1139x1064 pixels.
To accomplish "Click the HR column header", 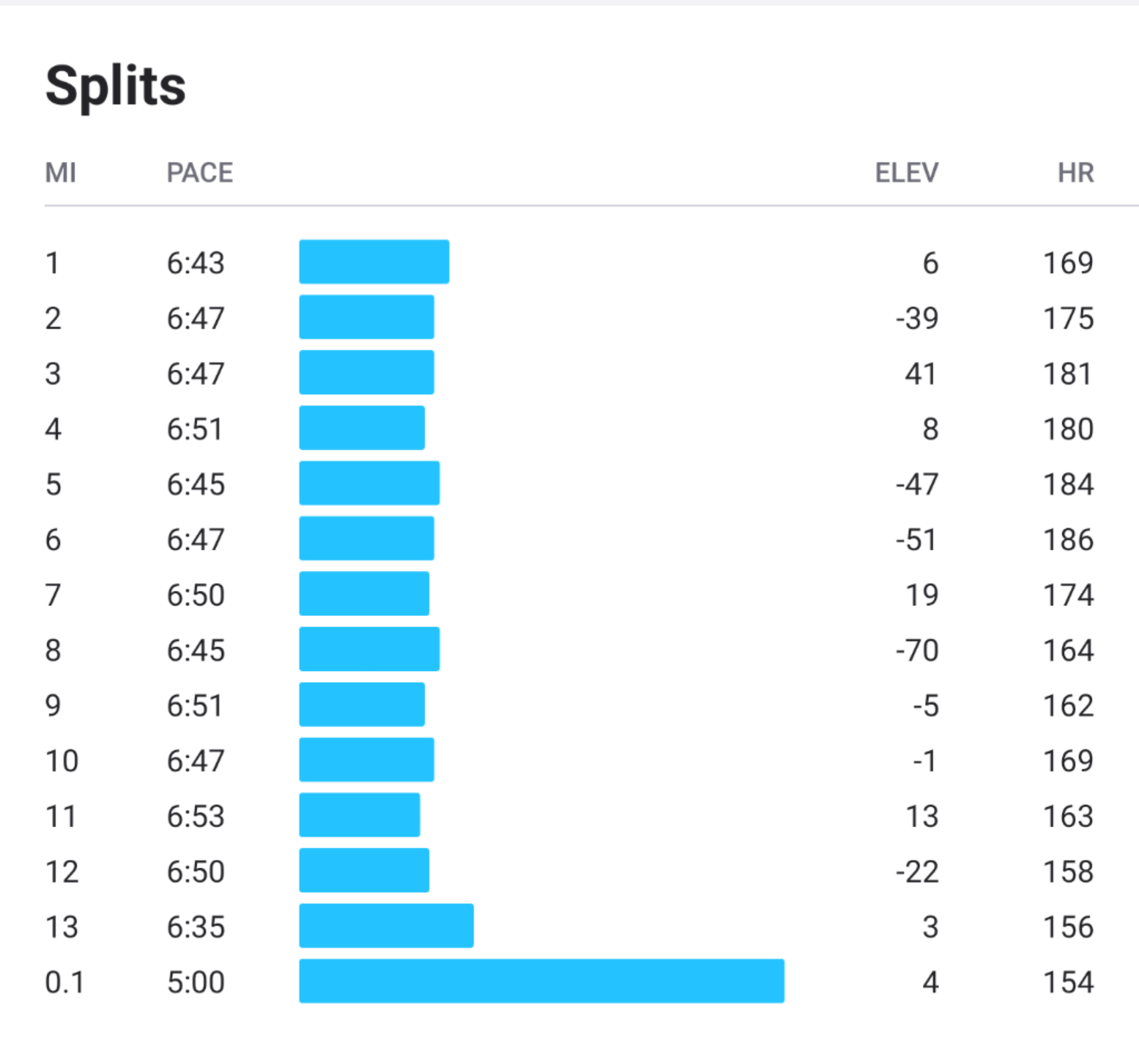I will [x=1076, y=172].
